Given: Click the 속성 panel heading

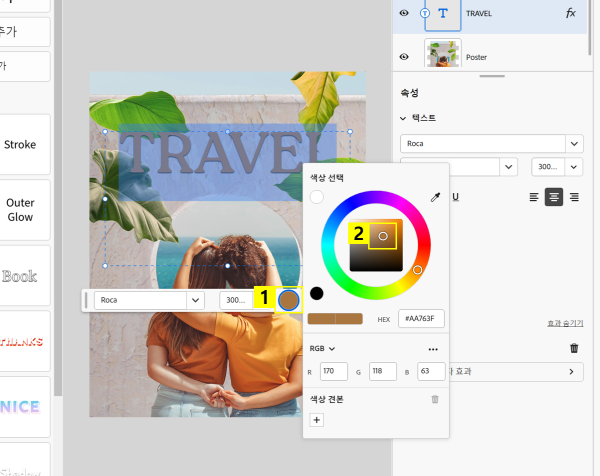Looking at the screenshot, I should (x=409, y=93).
